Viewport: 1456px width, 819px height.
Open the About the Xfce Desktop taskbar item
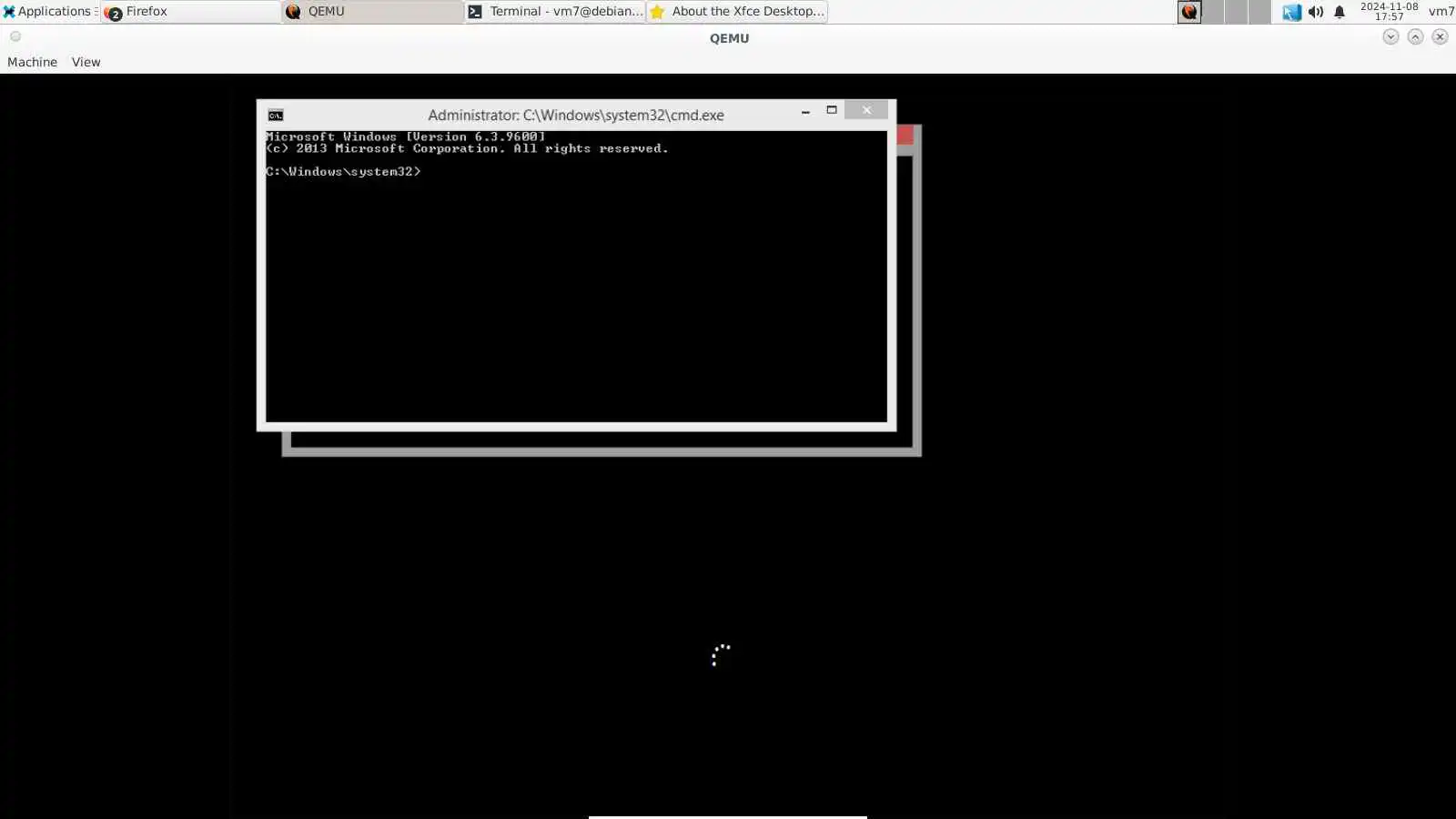pos(737,12)
